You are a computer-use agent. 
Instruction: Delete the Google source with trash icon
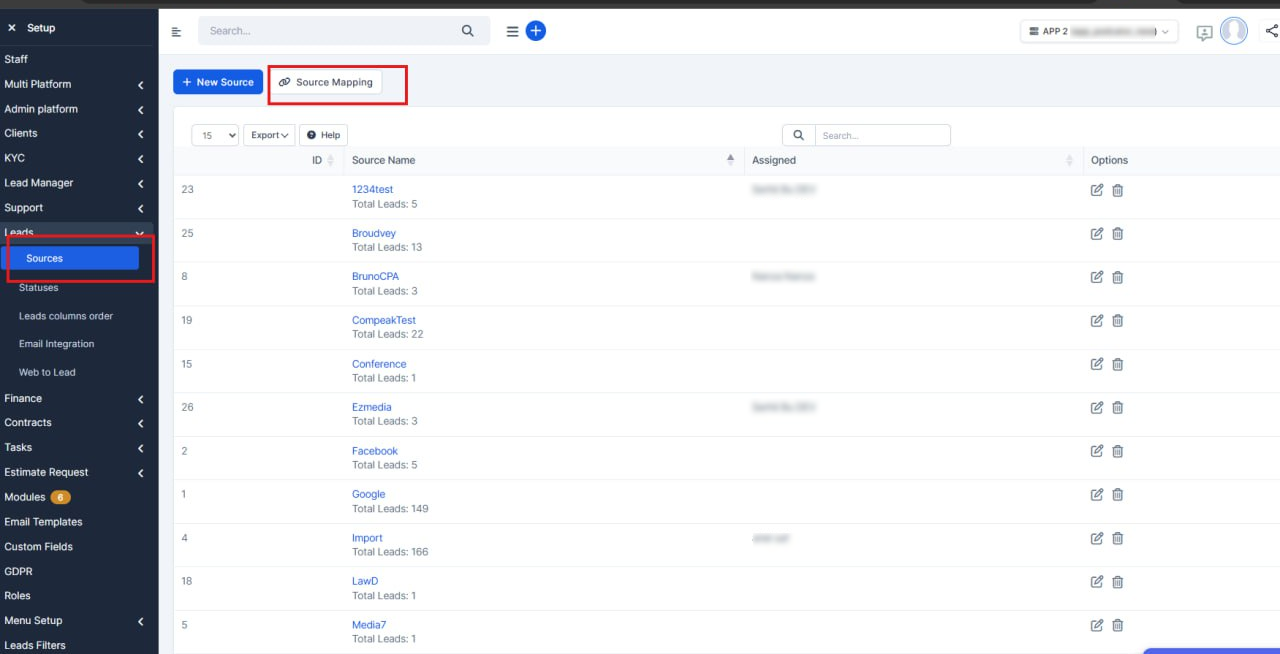(1118, 495)
